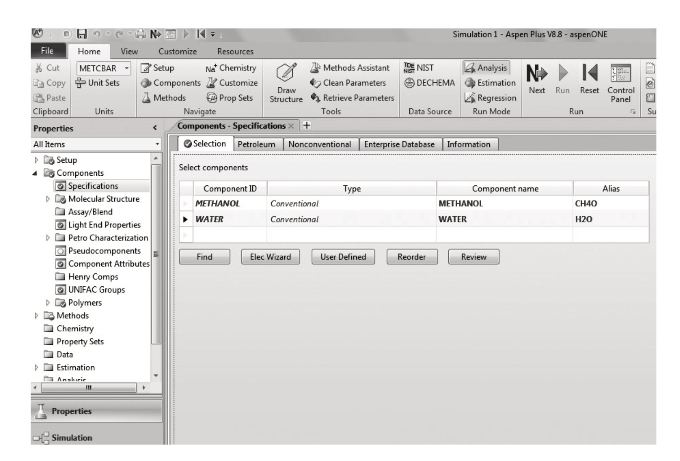This screenshot has height=461, width=680.
Task: Click the Find button
Action: point(204,257)
